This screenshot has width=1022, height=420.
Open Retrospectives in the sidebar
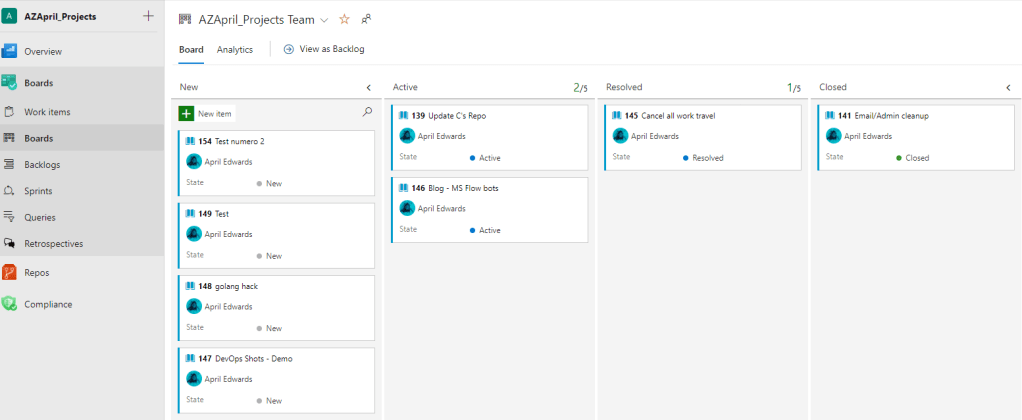[53, 243]
